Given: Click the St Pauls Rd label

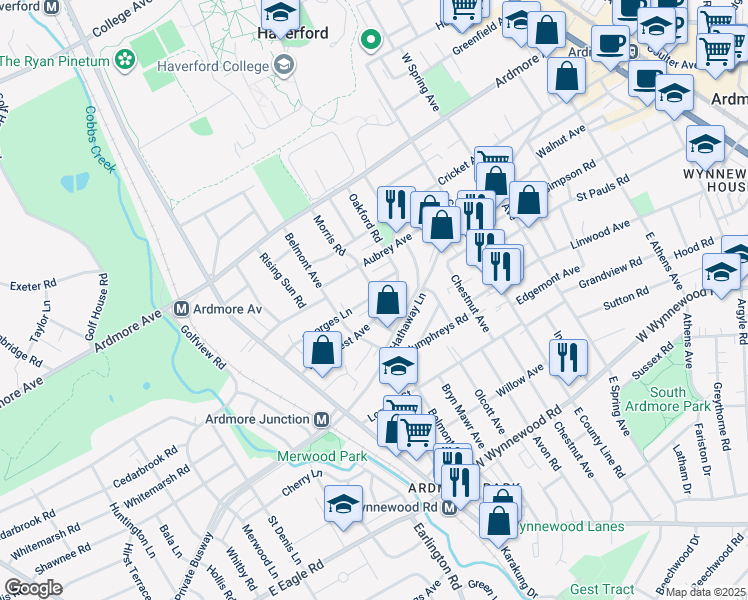Looking at the screenshot, I should coord(603,188).
